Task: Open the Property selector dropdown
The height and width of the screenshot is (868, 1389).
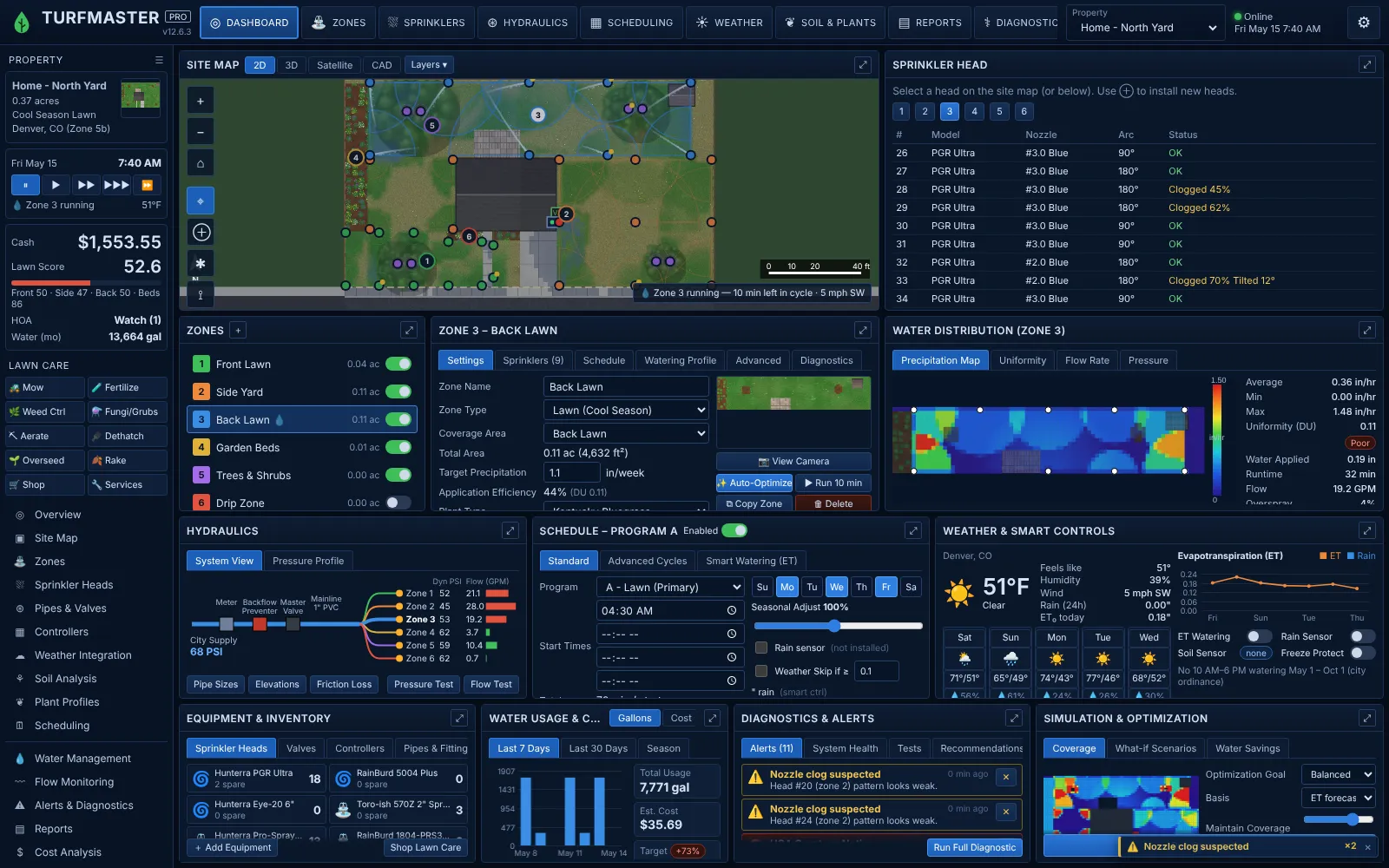Action: click(1147, 28)
